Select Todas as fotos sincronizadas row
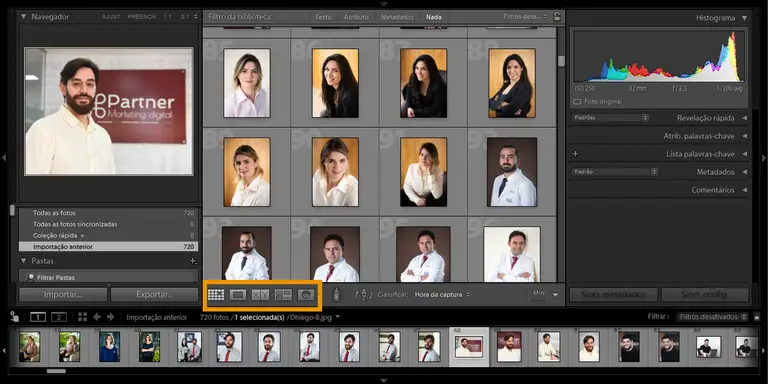This screenshot has width=768, height=384. pos(108,224)
